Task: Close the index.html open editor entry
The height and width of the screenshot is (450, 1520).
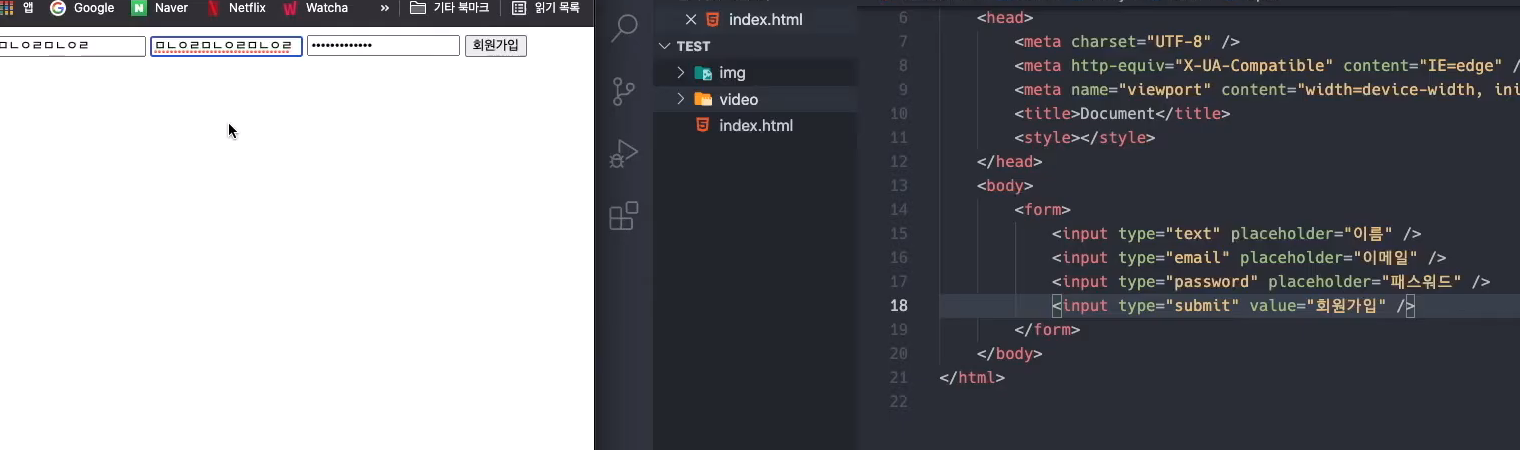Action: coord(690,19)
